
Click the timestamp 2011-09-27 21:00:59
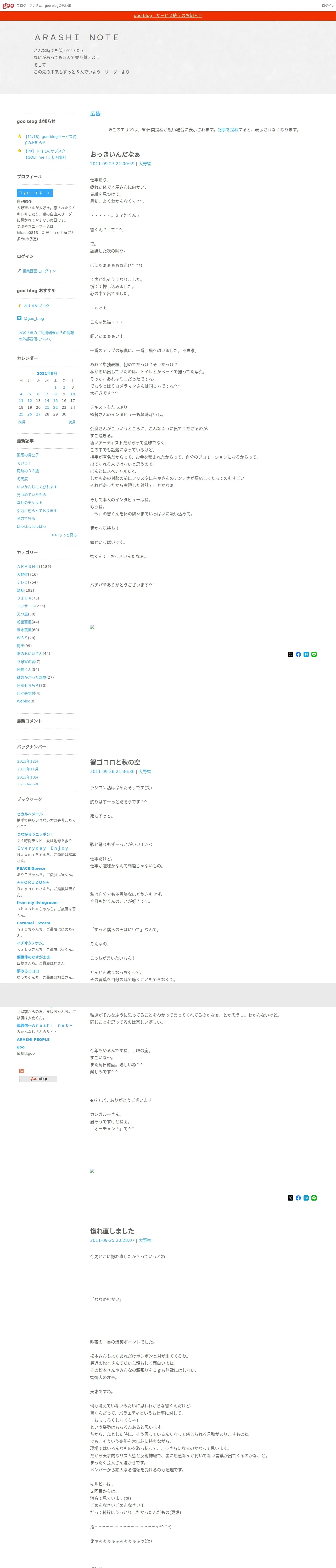point(112,164)
